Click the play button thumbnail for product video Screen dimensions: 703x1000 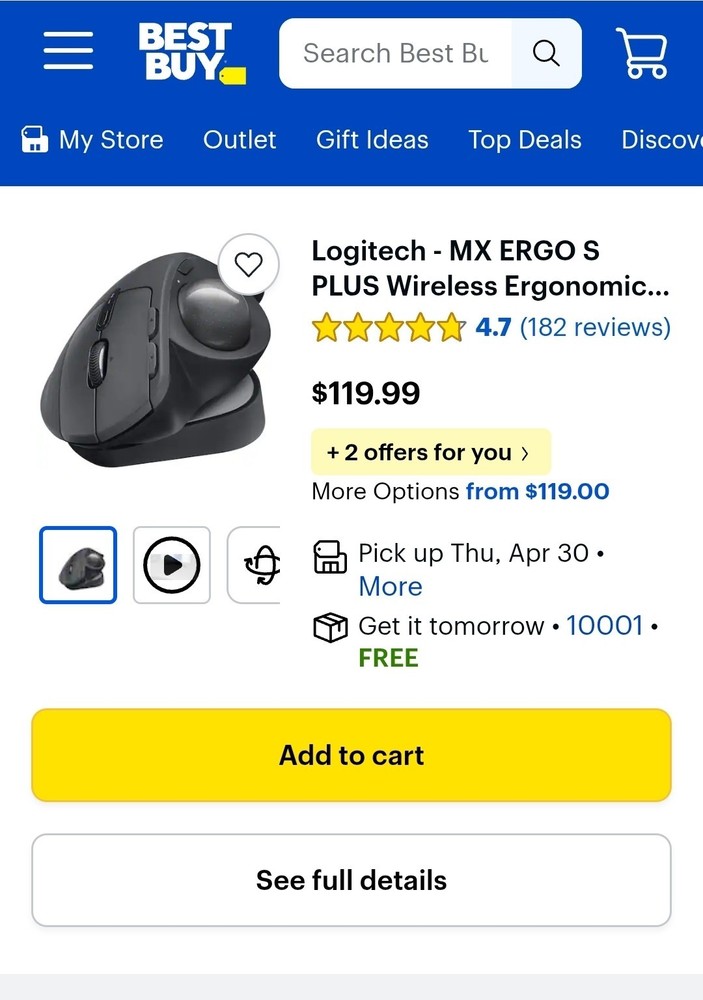171,564
